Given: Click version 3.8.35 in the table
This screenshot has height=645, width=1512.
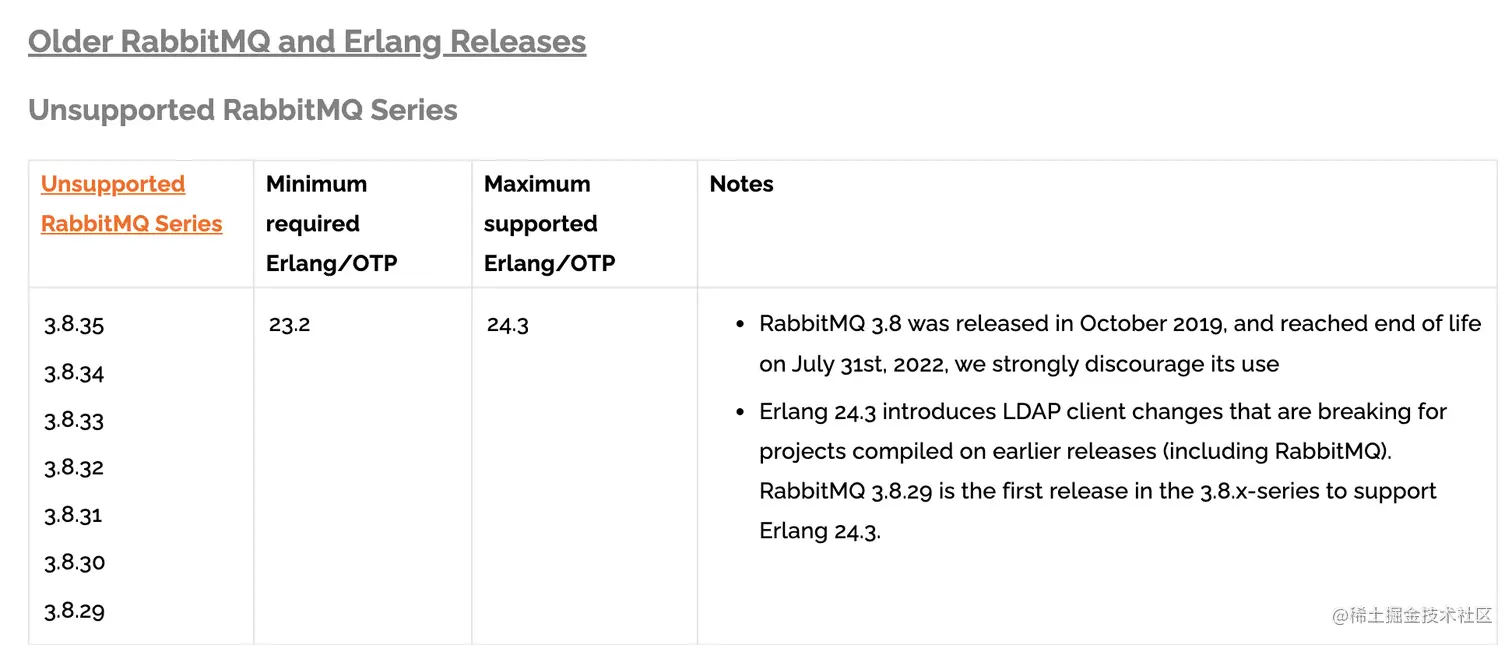Looking at the screenshot, I should [74, 325].
